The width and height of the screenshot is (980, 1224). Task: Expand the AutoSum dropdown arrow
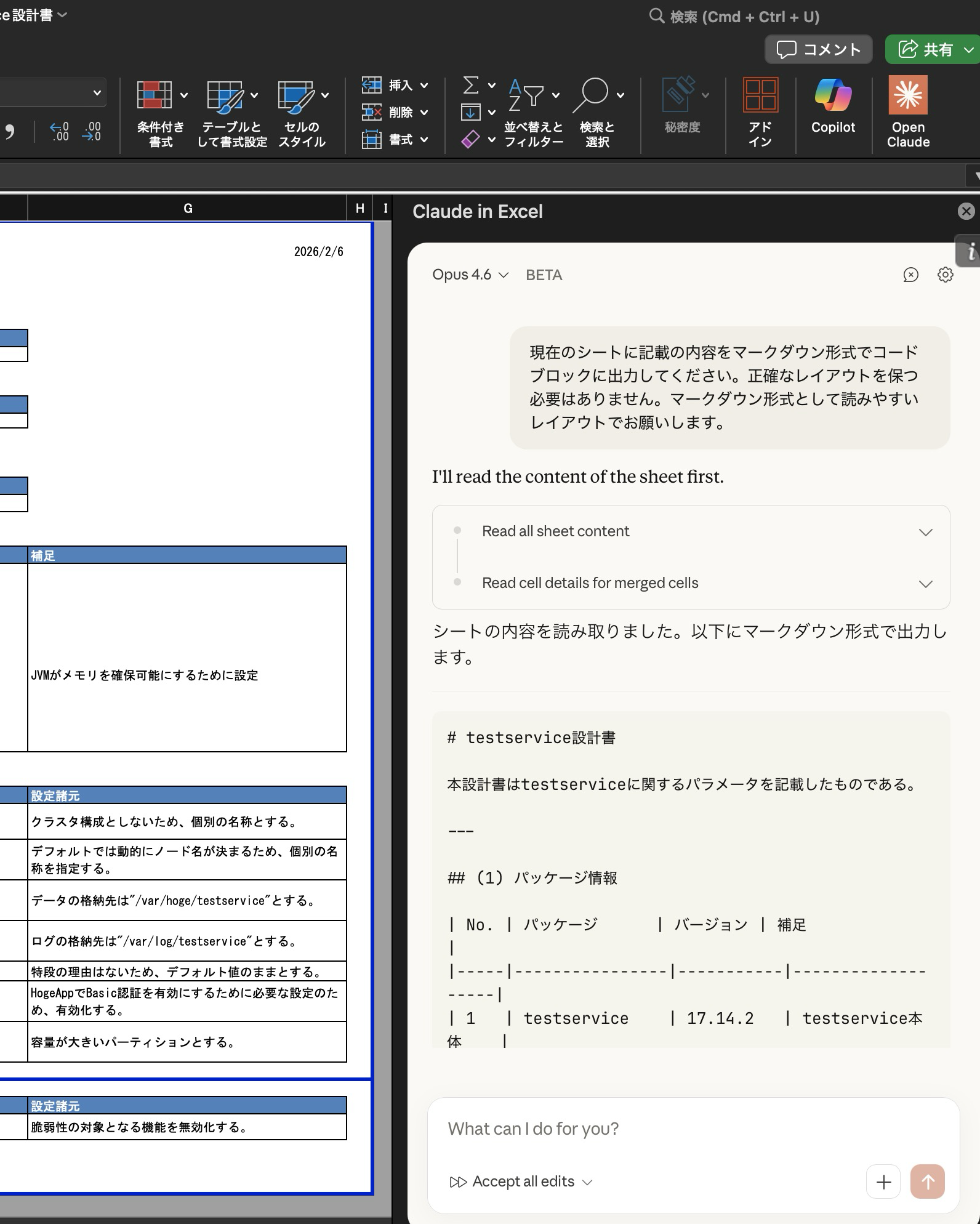(x=492, y=86)
